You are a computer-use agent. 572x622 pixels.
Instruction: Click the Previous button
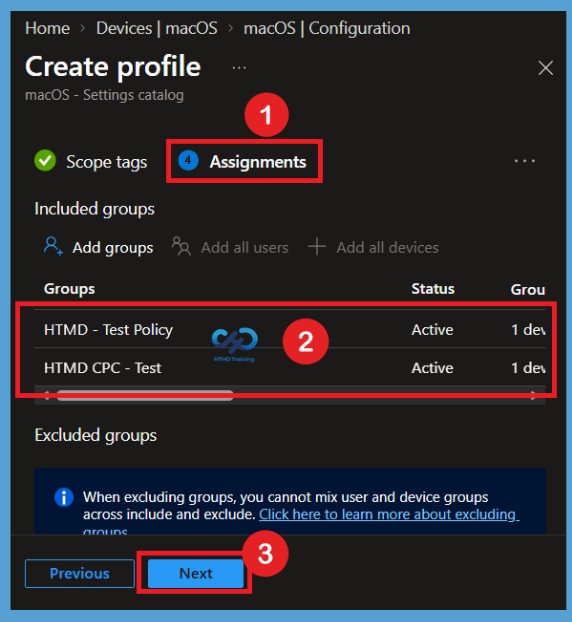pos(80,573)
